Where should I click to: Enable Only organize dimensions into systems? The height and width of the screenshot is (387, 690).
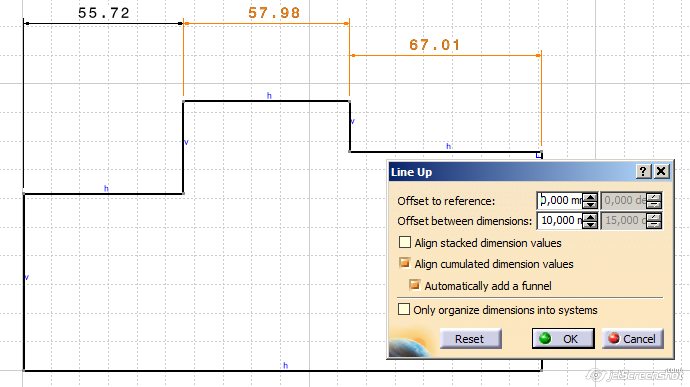point(404,309)
